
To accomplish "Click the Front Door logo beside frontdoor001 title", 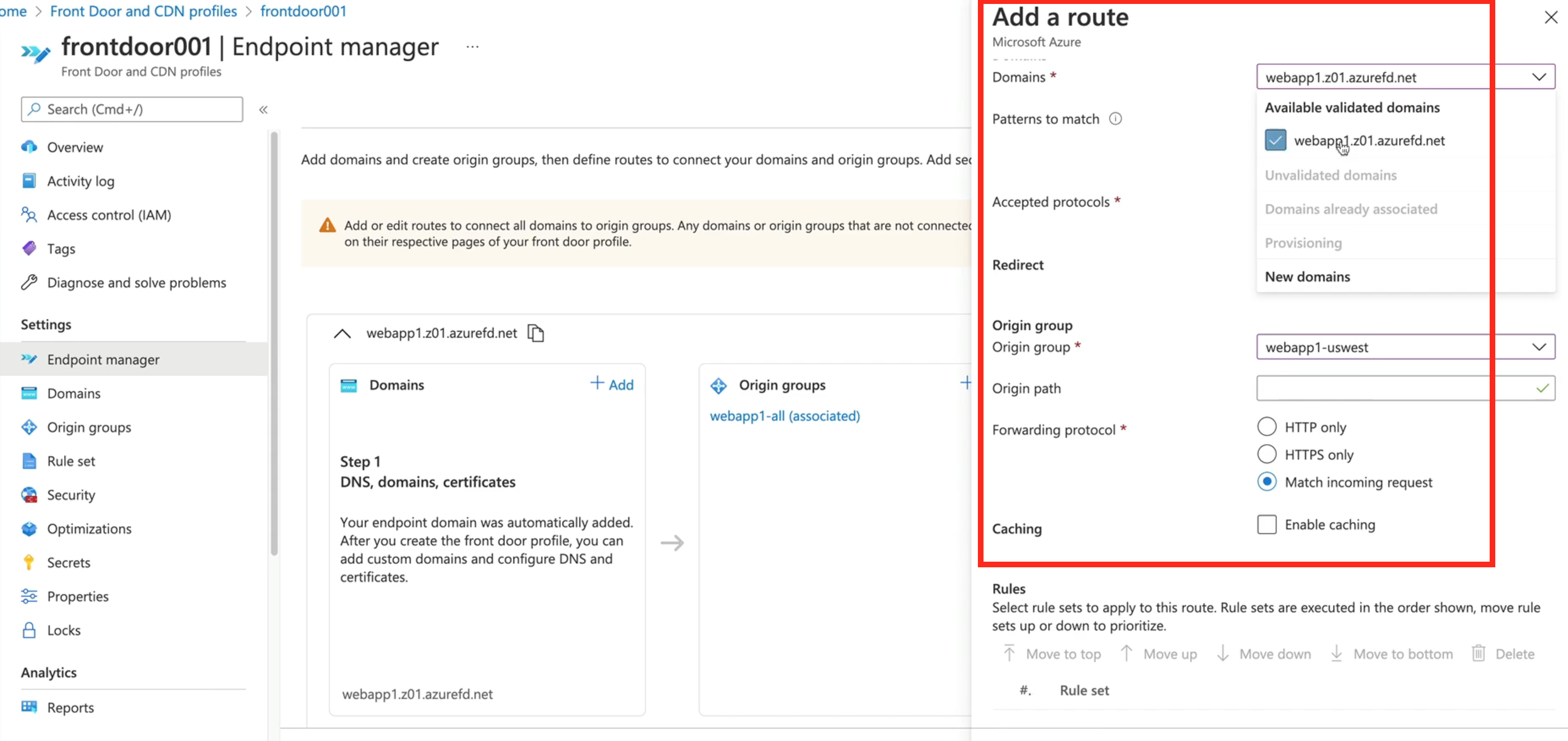I will [35, 54].
